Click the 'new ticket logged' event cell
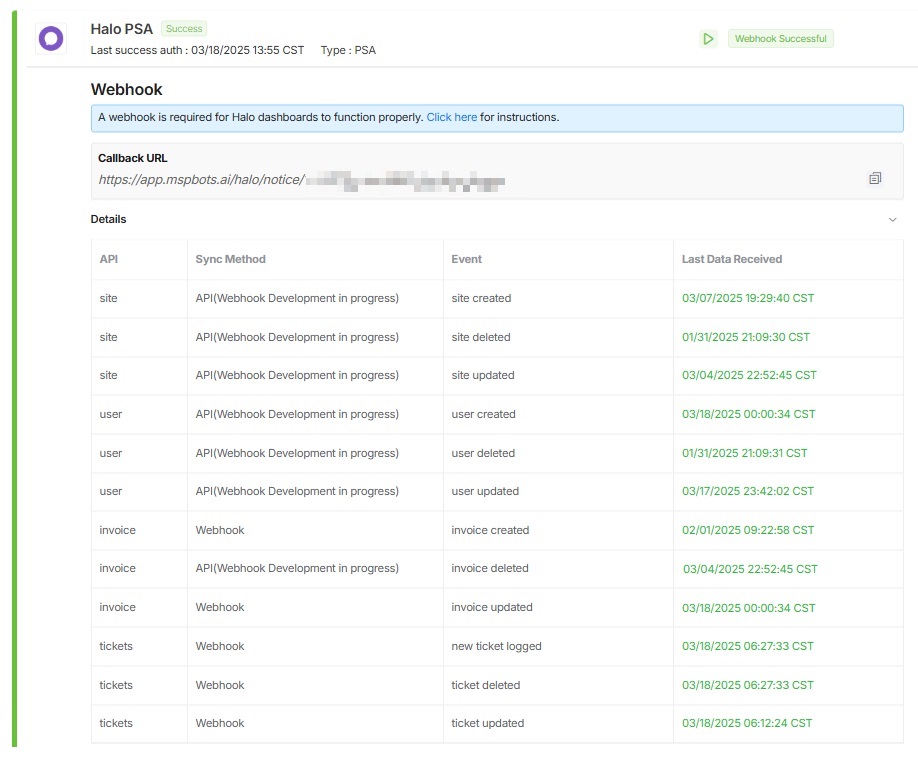This screenshot has width=918, height=757. pyautogui.click(x=496, y=646)
